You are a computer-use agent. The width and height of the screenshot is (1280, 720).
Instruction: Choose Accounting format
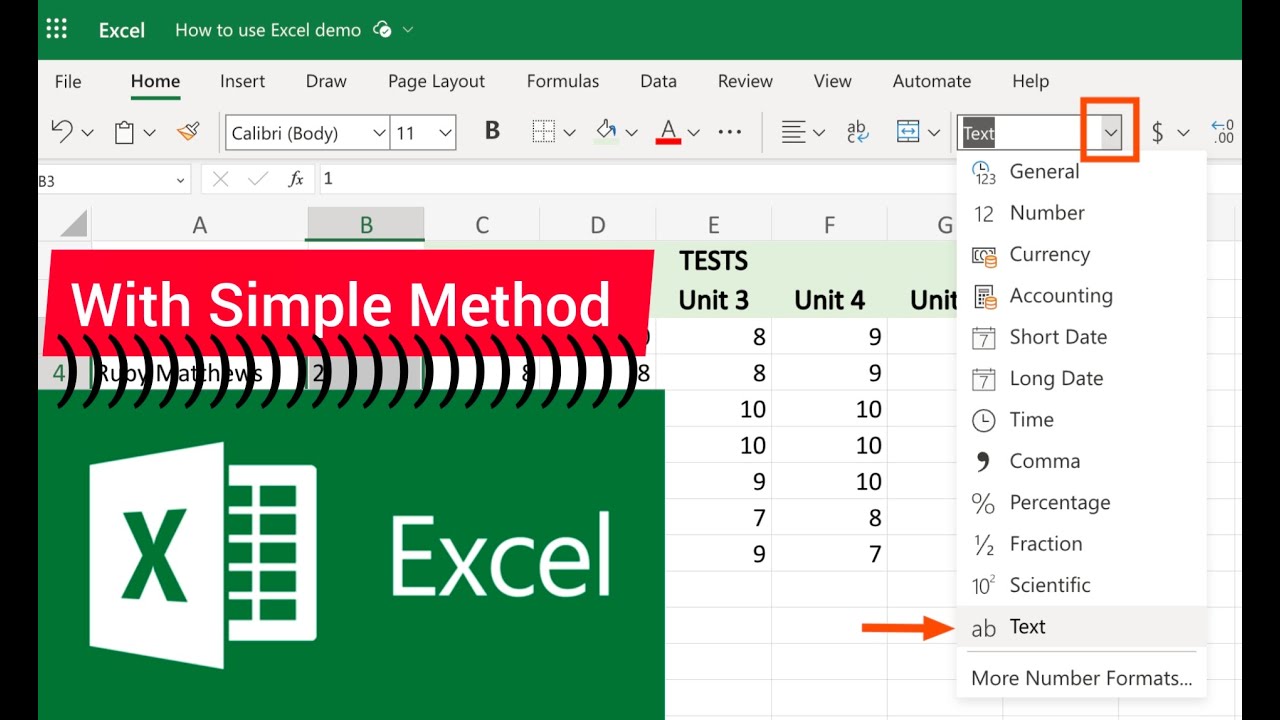click(1082, 296)
